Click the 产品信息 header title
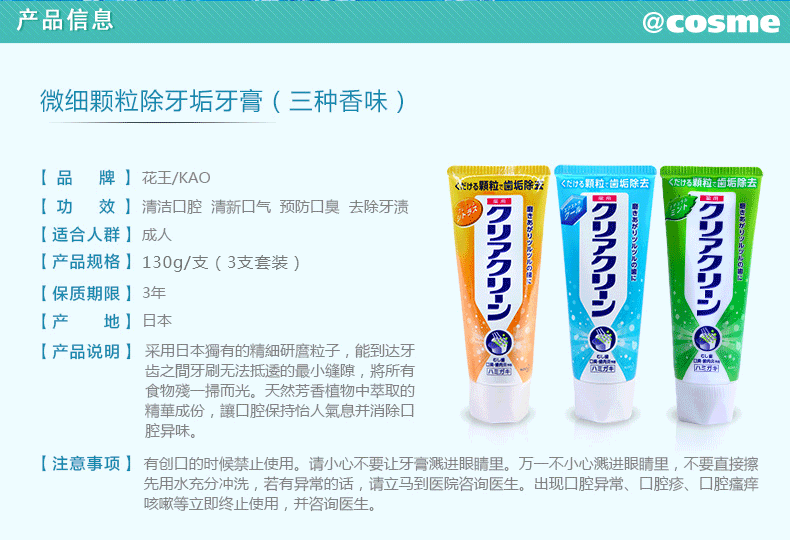Screen dimensions: 790x540 [65, 20]
